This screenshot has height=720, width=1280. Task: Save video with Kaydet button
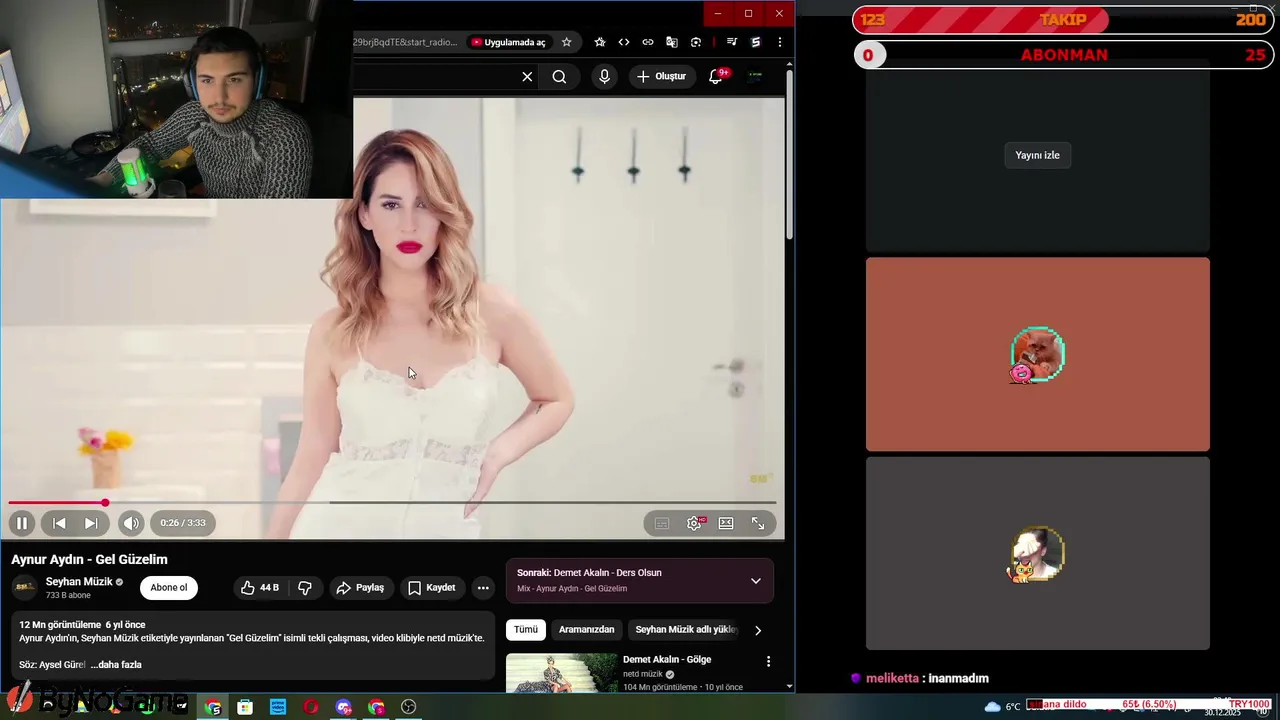point(431,588)
